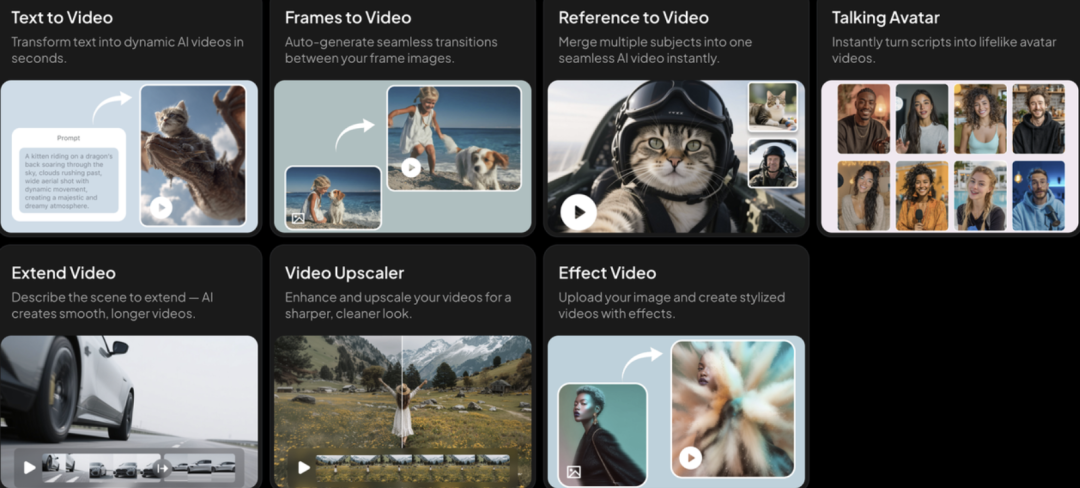This screenshot has width=1080, height=488.
Task: Click the image icon on the Frames to Video thumbnail
Action: pos(297,217)
